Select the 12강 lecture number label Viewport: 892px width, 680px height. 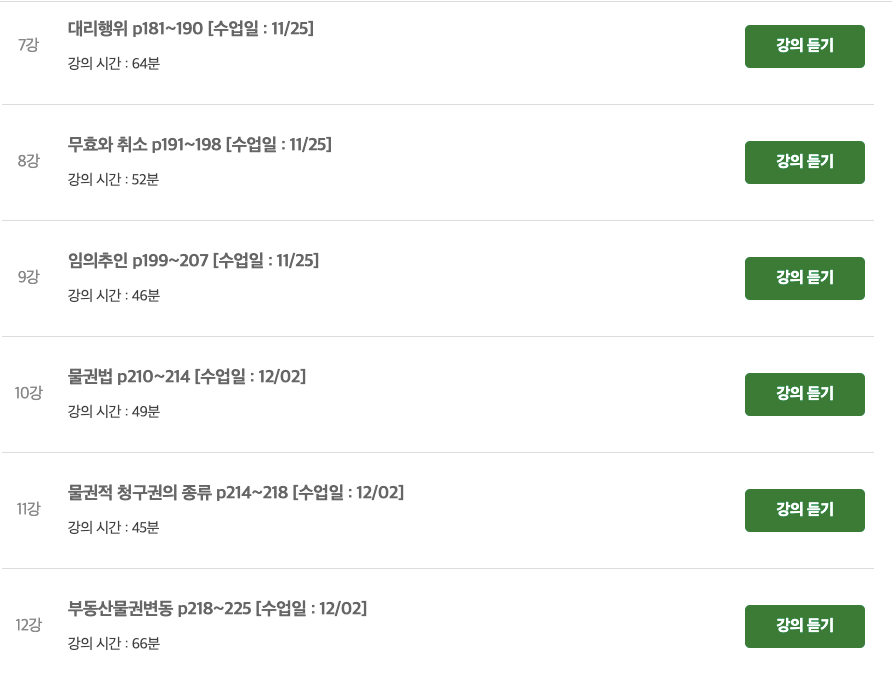27,626
